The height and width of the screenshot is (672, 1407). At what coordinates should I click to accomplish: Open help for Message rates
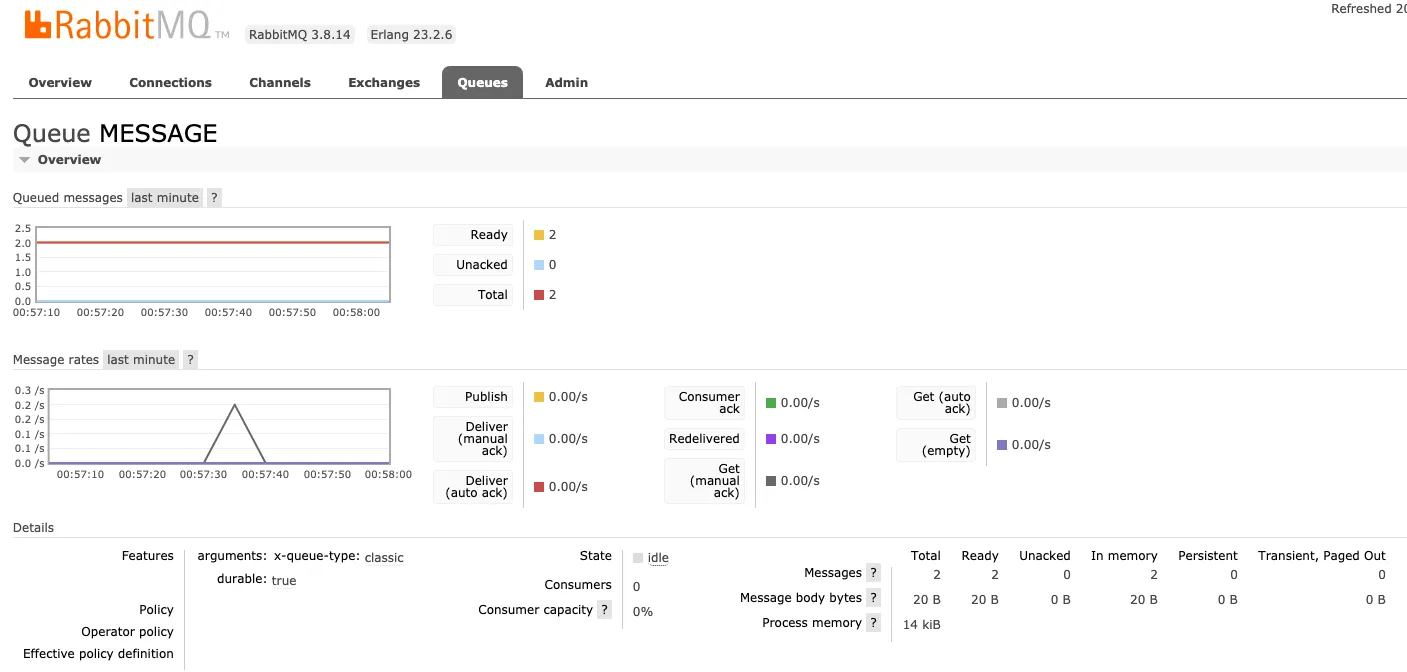click(x=190, y=360)
